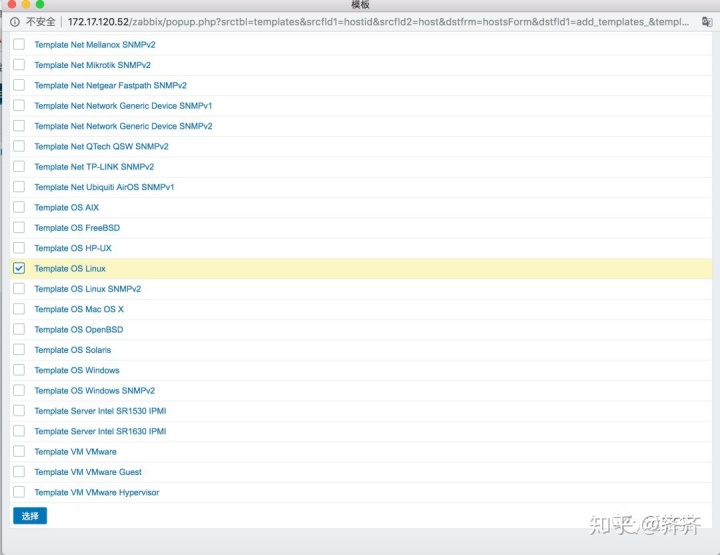Open Template OS Solaris link
720x555 pixels.
coord(73,350)
